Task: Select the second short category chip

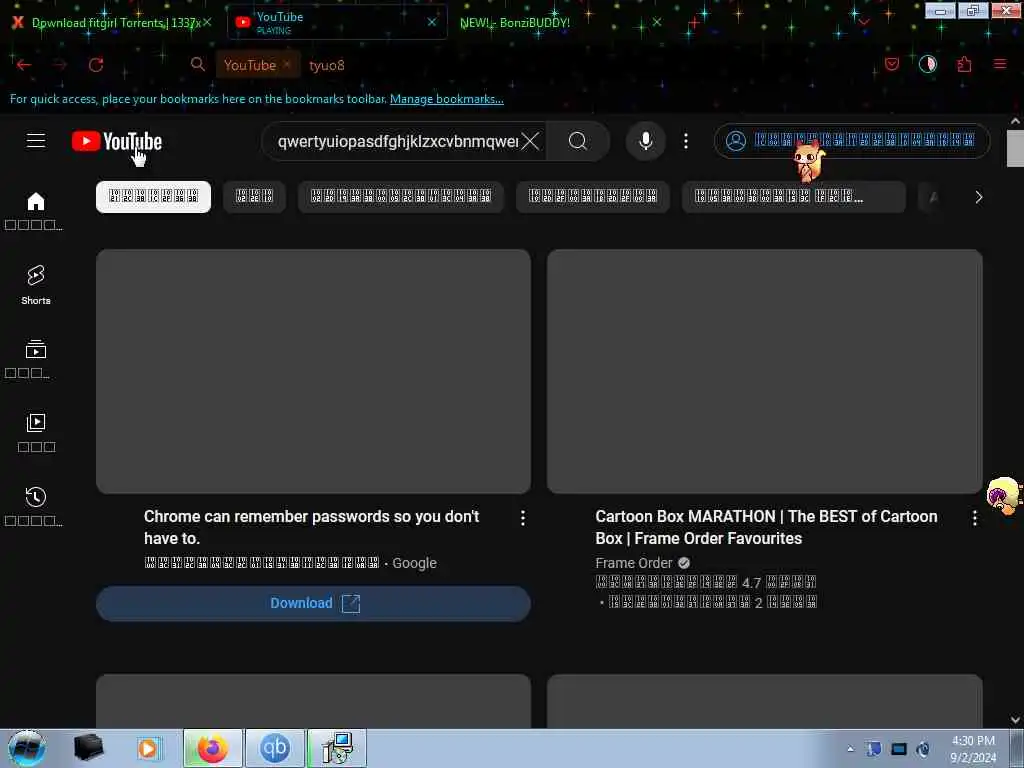Action: 254,197
